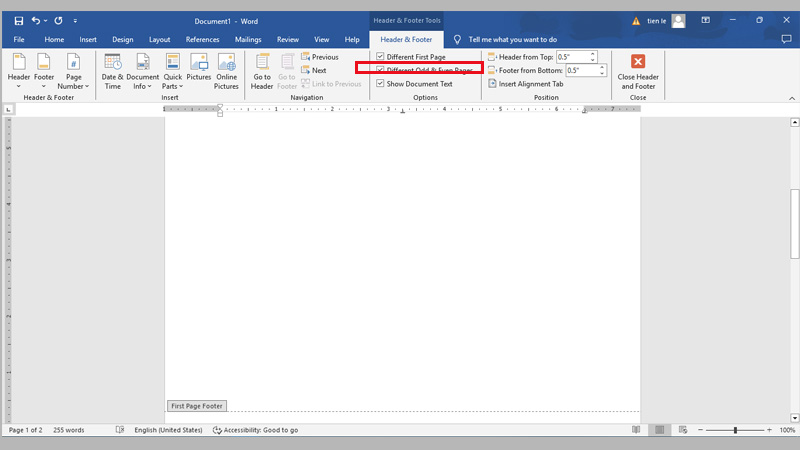Click the Date & Time icon
This screenshot has width=800, height=450.
click(112, 64)
